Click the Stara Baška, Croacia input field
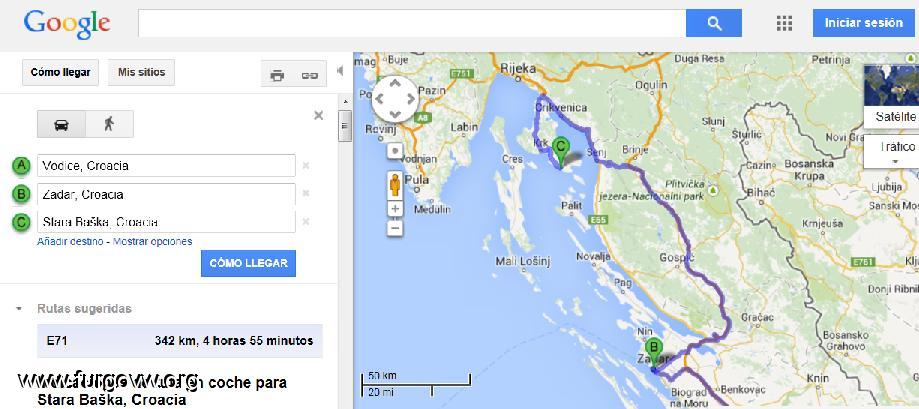 166,222
